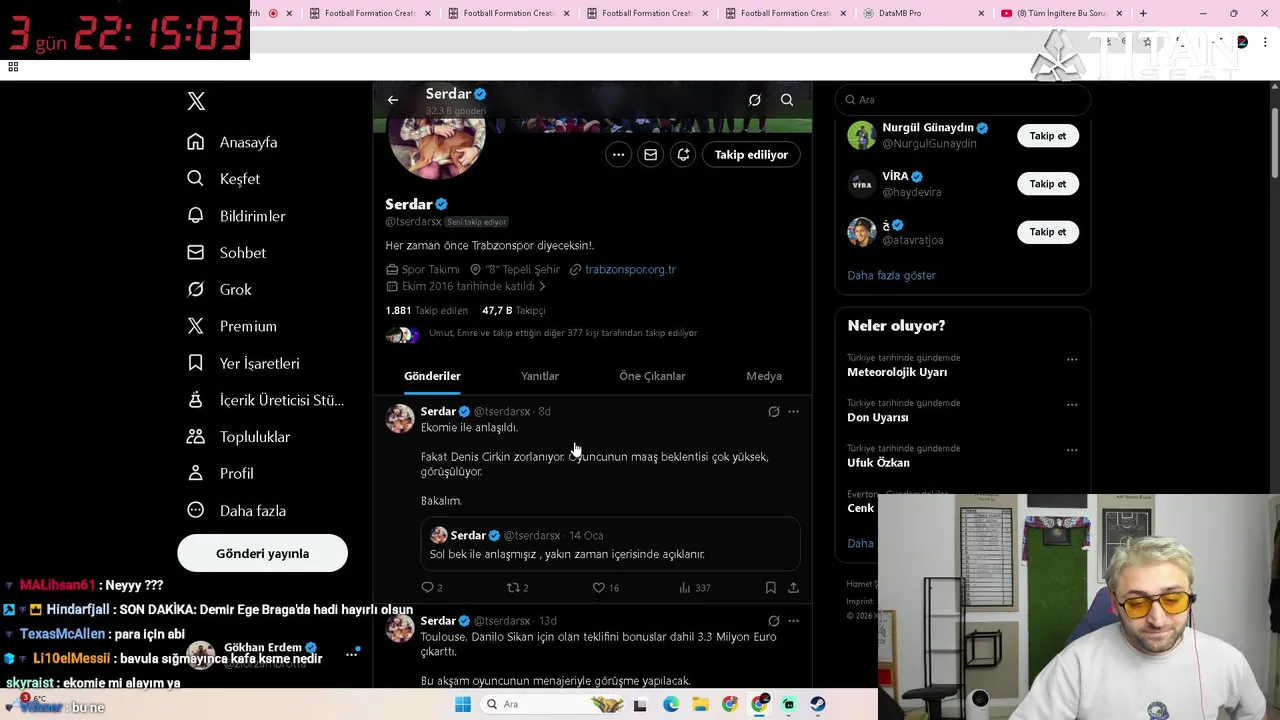
Task: Open the Ufuk Özkan trend
Action: [878, 463]
